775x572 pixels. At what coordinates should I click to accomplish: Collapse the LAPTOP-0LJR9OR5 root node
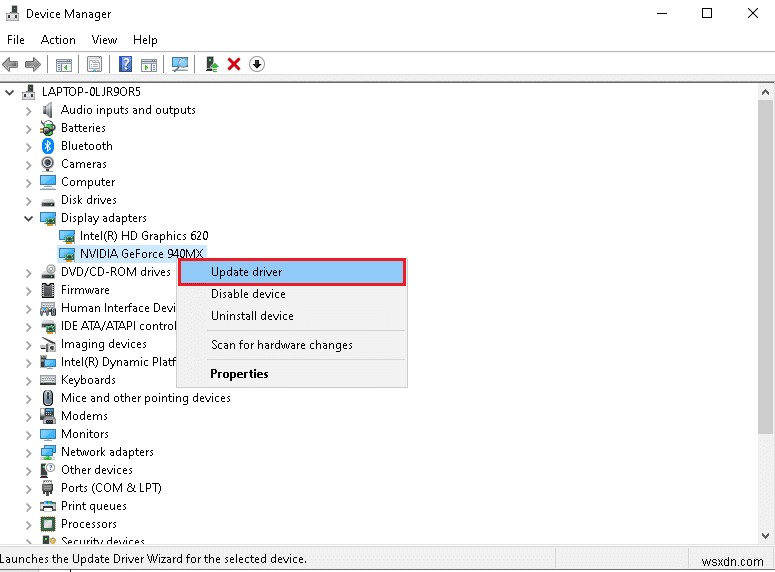(x=10, y=92)
